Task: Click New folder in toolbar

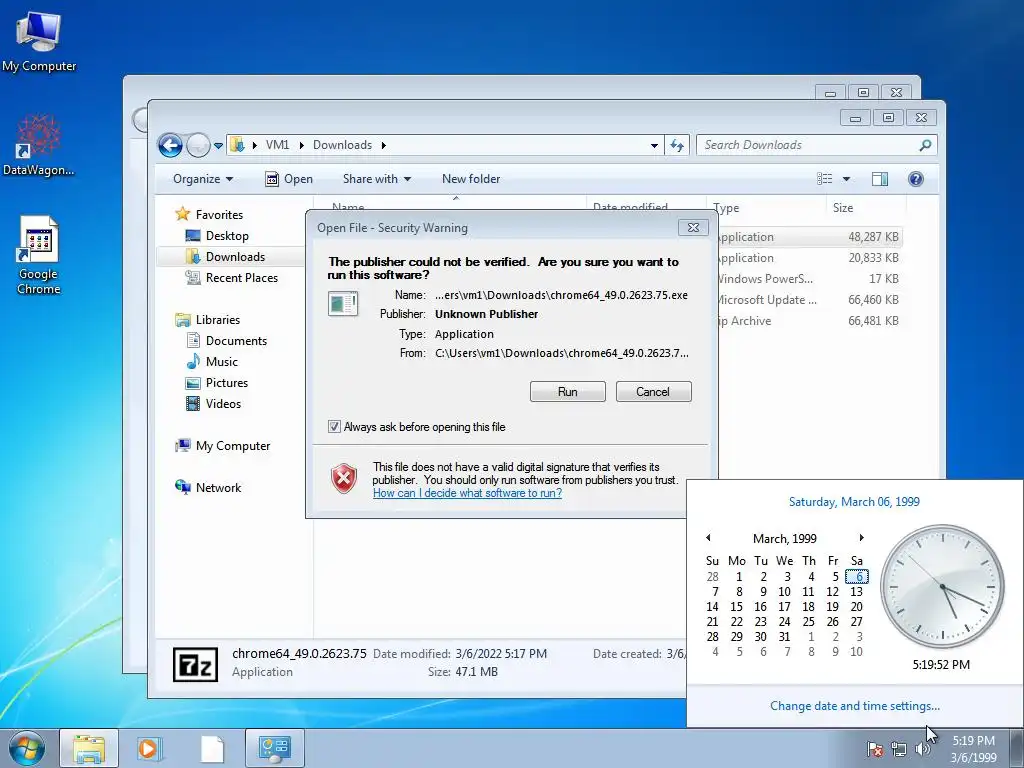Action: tap(471, 179)
